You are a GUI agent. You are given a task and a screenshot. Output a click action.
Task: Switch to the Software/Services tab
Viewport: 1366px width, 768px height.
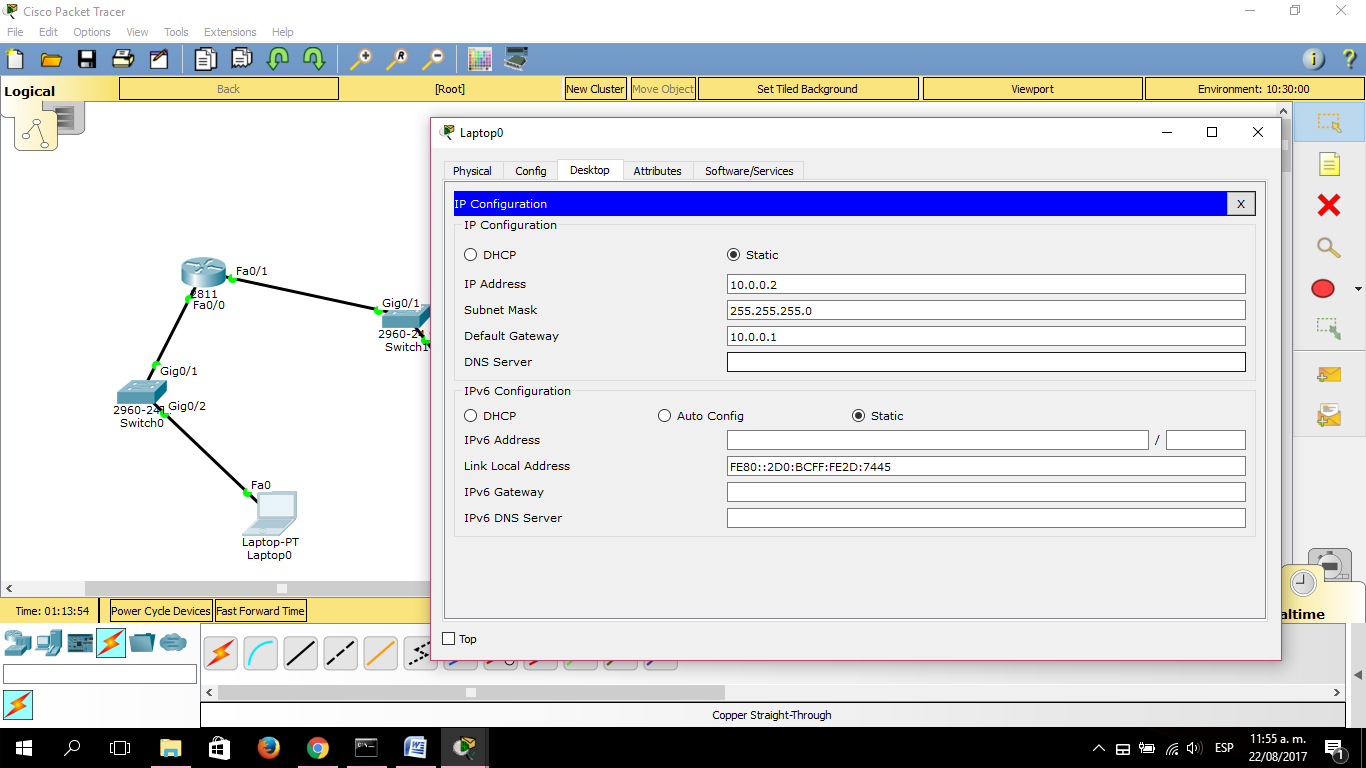[x=749, y=171]
